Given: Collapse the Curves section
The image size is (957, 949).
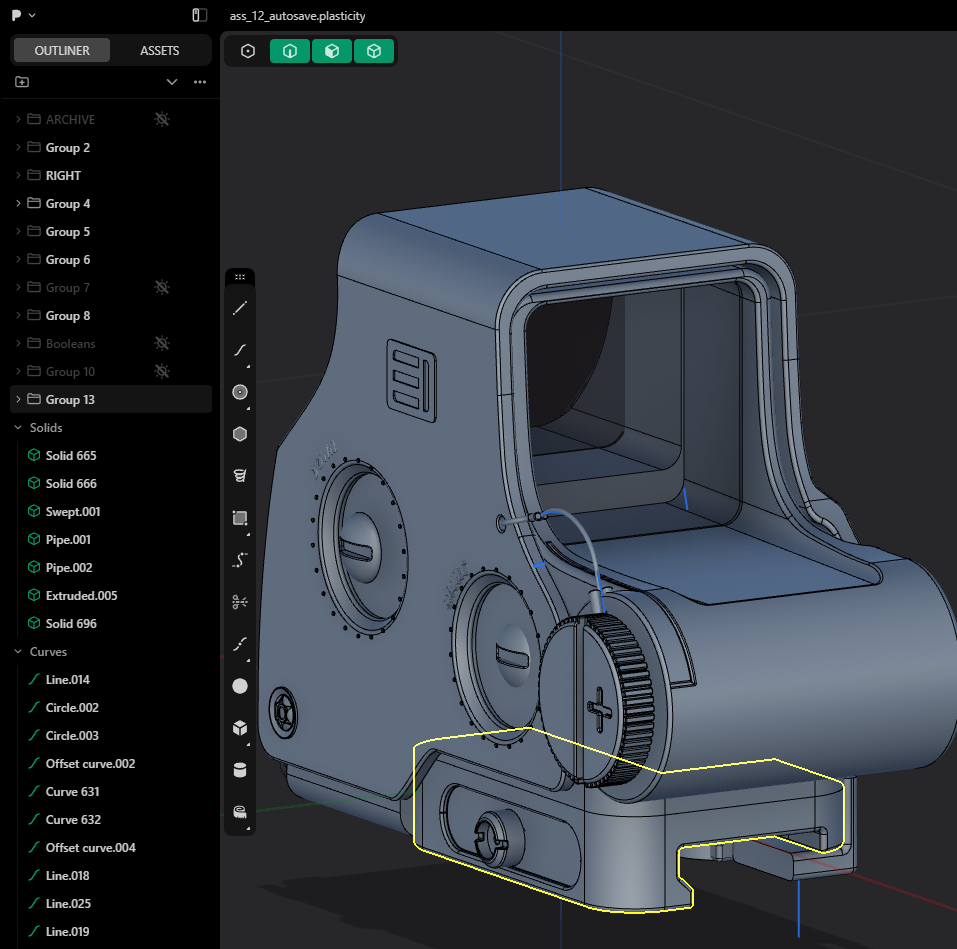Looking at the screenshot, I should click(18, 652).
